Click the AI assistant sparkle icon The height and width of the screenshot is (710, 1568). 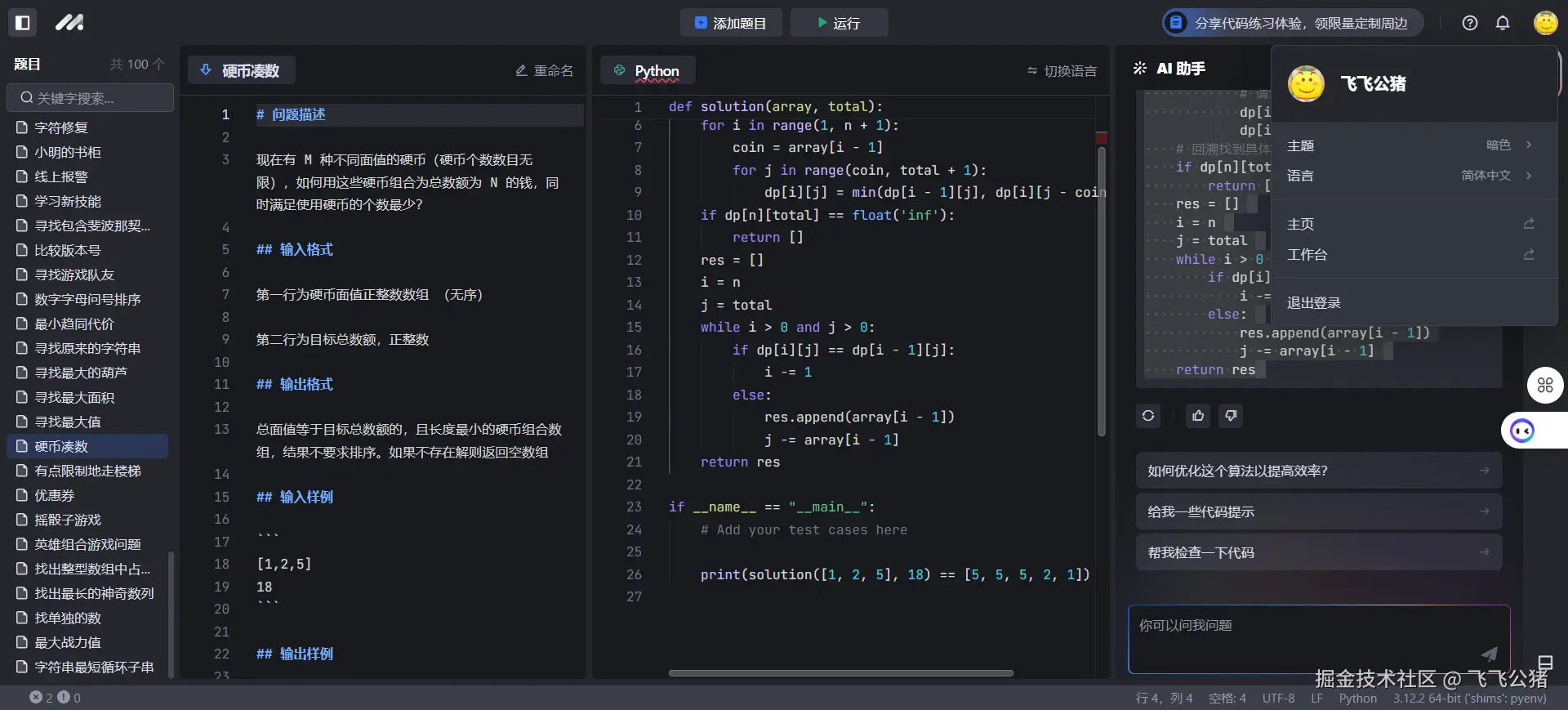[x=1140, y=69]
